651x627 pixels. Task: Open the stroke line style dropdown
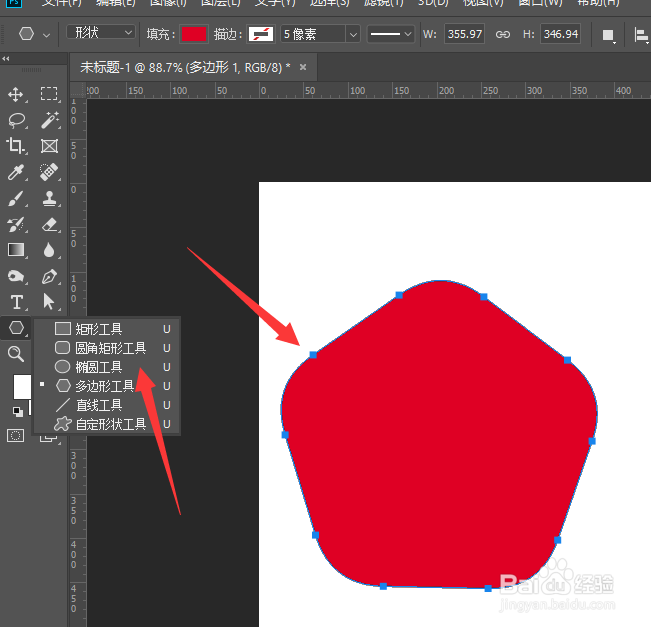[x=391, y=34]
